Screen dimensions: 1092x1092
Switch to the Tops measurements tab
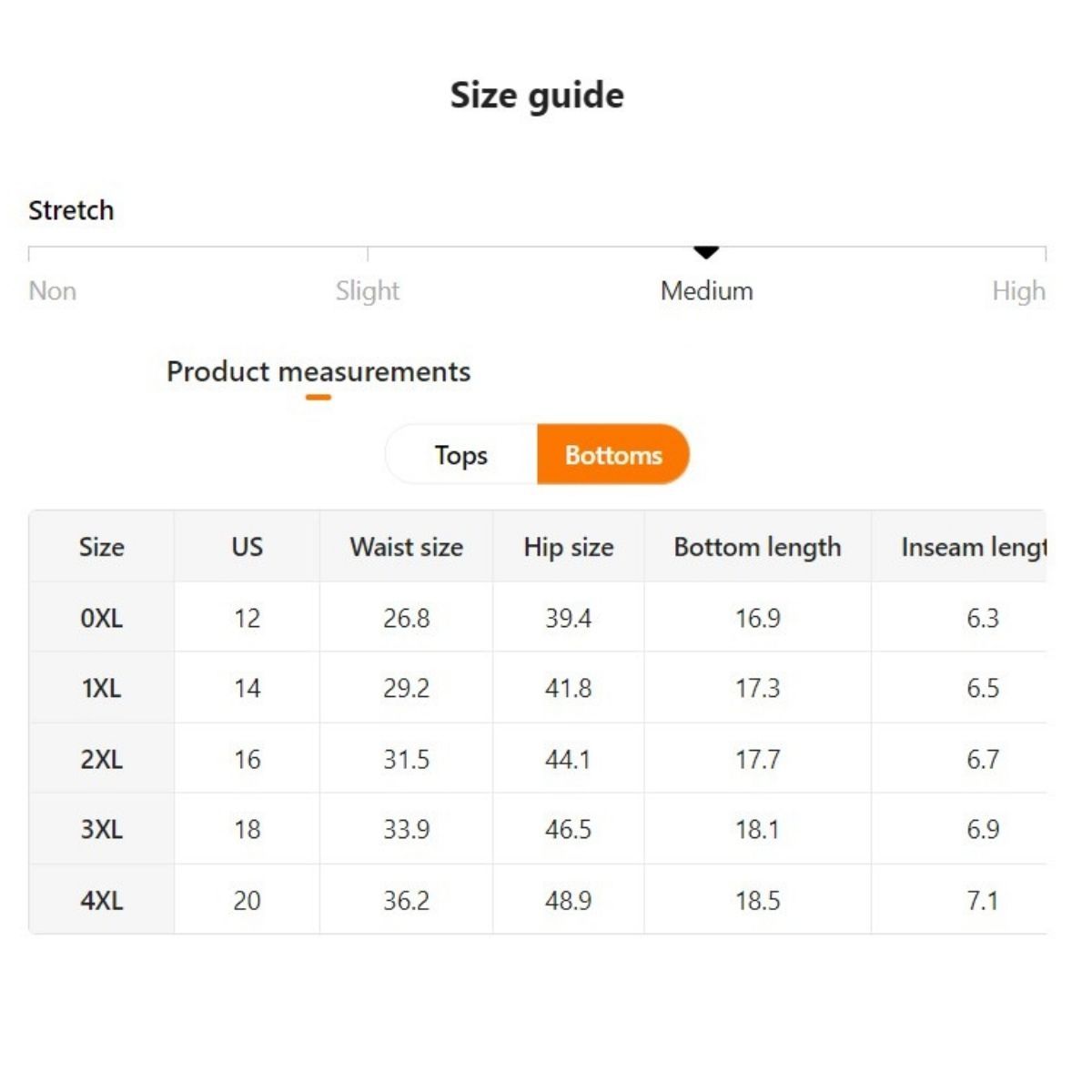point(461,455)
